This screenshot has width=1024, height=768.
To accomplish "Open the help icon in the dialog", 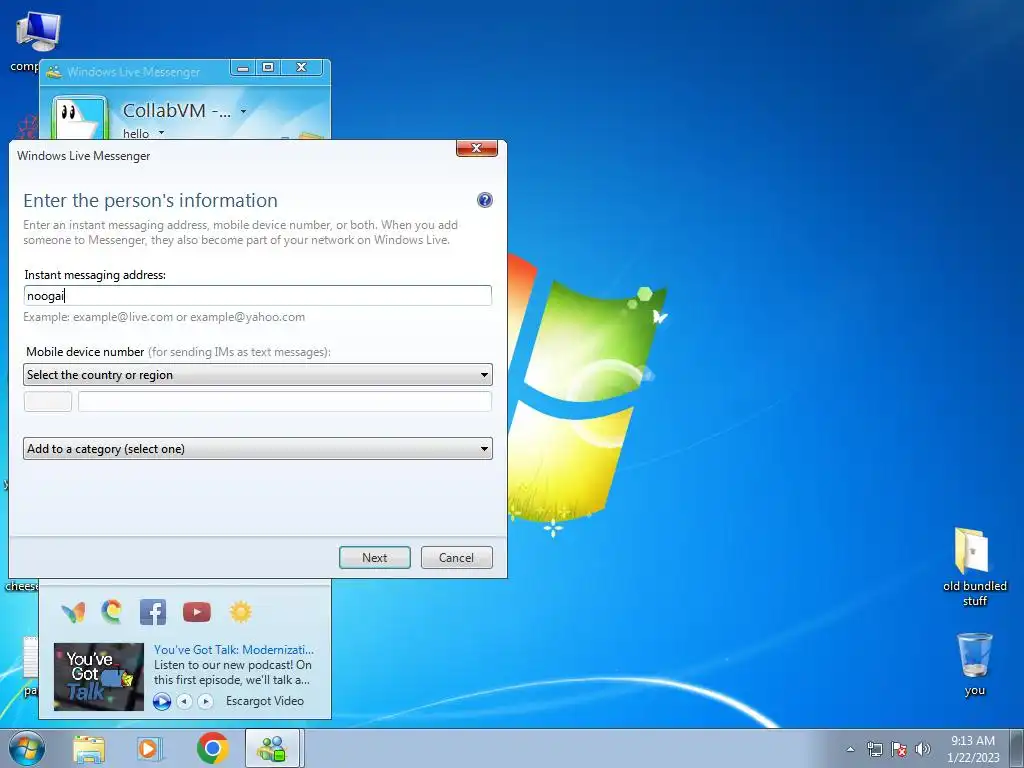I will [485, 200].
